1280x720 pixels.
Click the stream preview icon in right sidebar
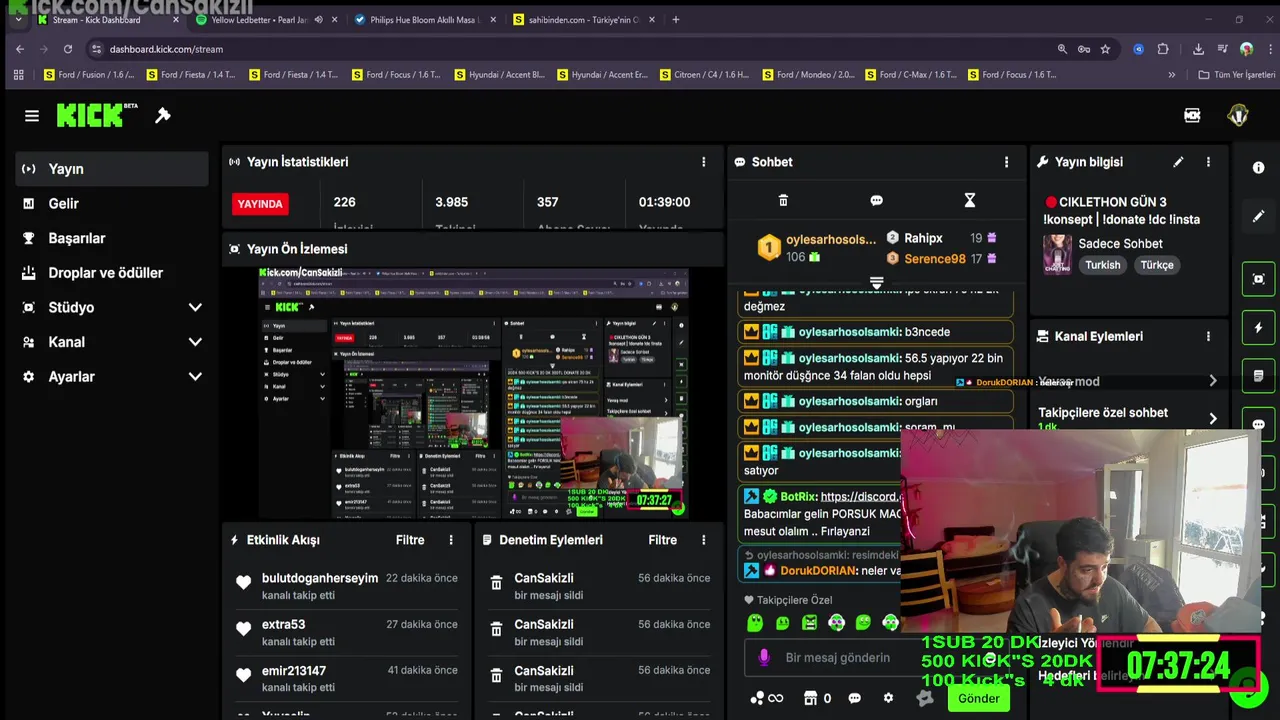(x=1258, y=279)
